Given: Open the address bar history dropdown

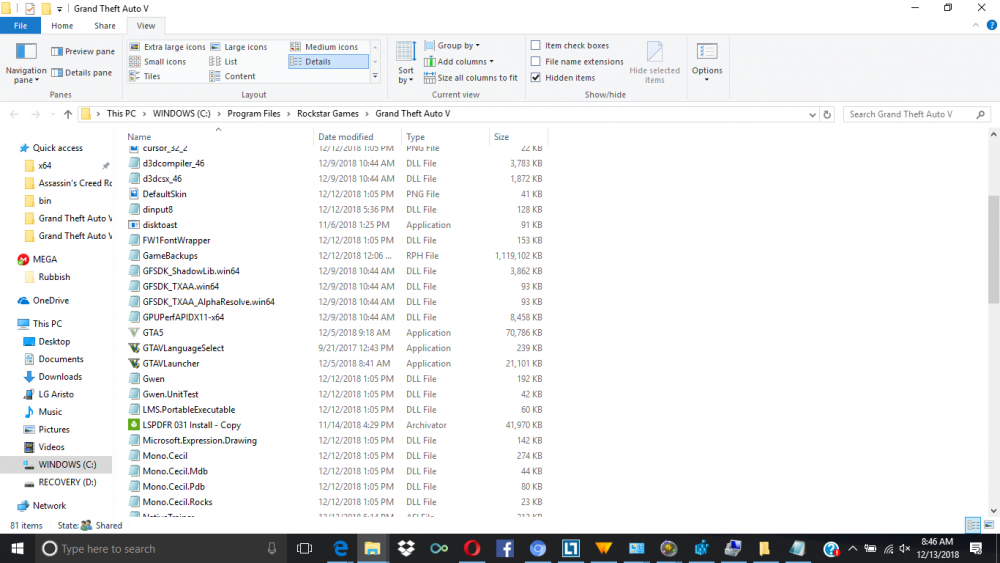Looking at the screenshot, I should 812,115.
